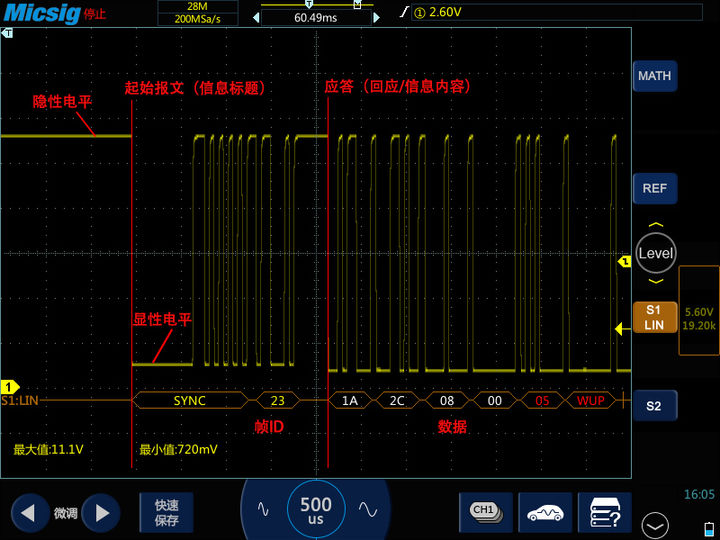Tap the S1:LIN bus label
The height and width of the screenshot is (540, 720).
pyautogui.click(x=20, y=400)
